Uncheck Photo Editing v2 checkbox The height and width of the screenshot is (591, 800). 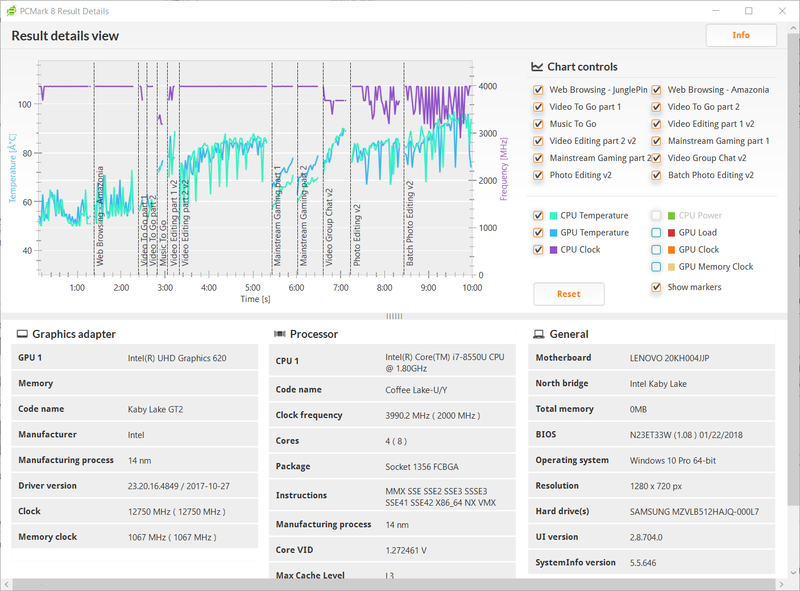tap(538, 175)
